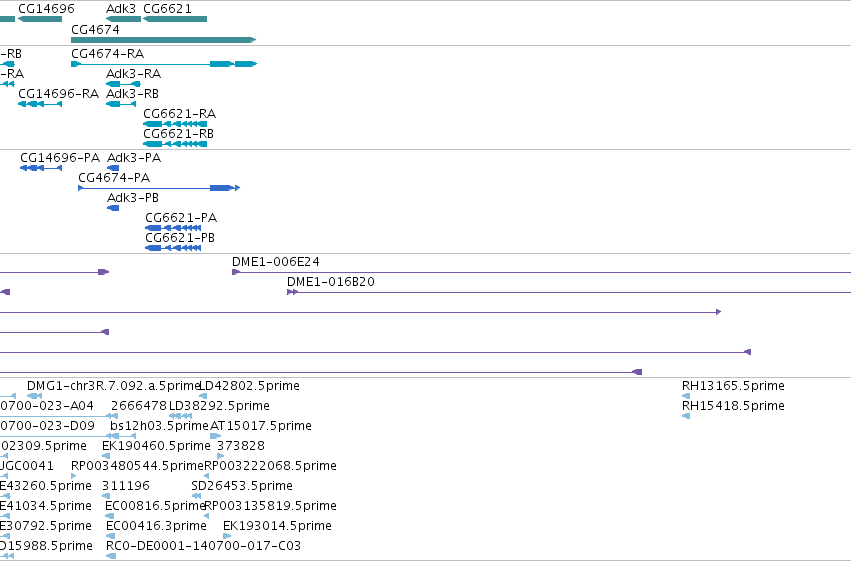Click the 311196 feature label

(126, 486)
